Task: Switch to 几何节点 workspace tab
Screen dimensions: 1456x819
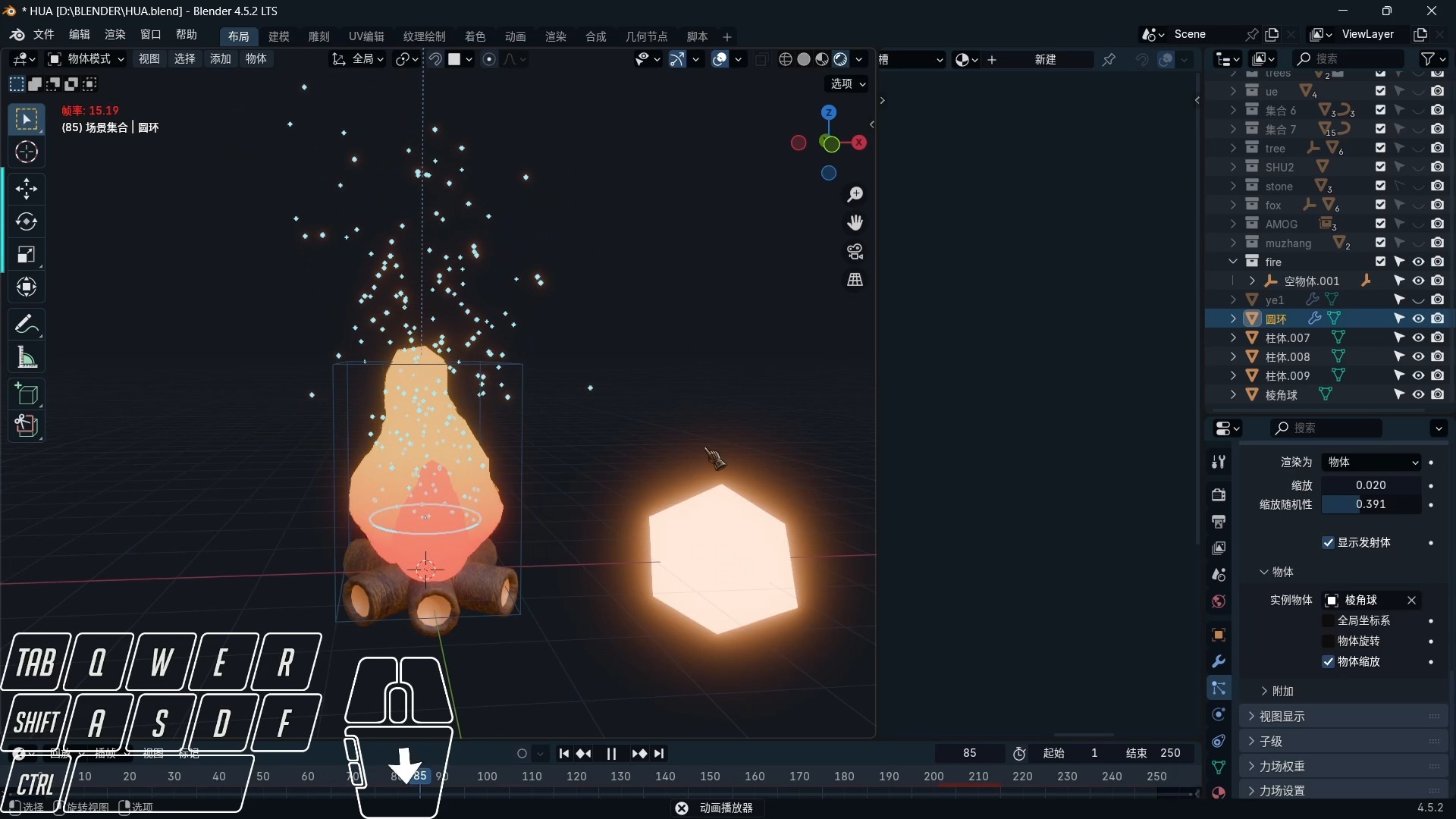Action: click(646, 36)
